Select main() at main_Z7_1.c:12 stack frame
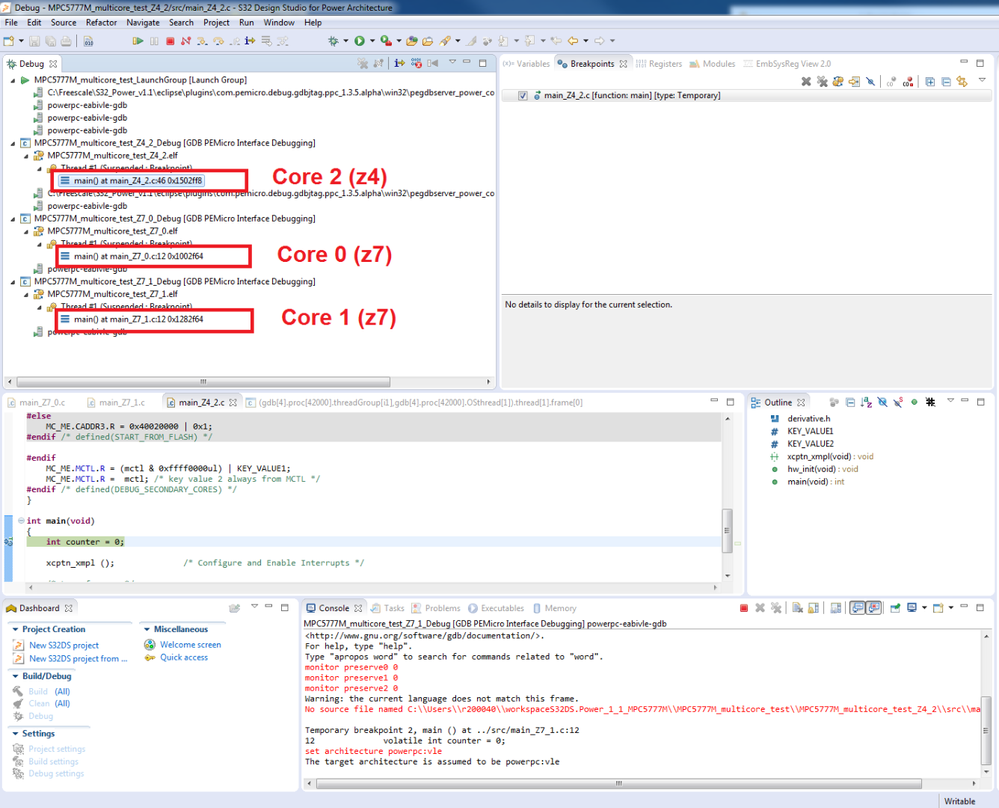 click(x=132, y=319)
